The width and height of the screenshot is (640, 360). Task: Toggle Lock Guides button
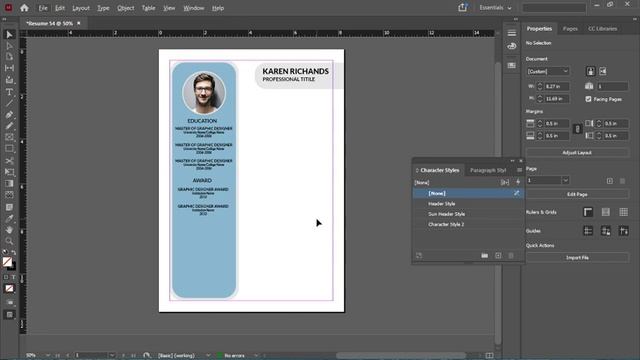606,231
